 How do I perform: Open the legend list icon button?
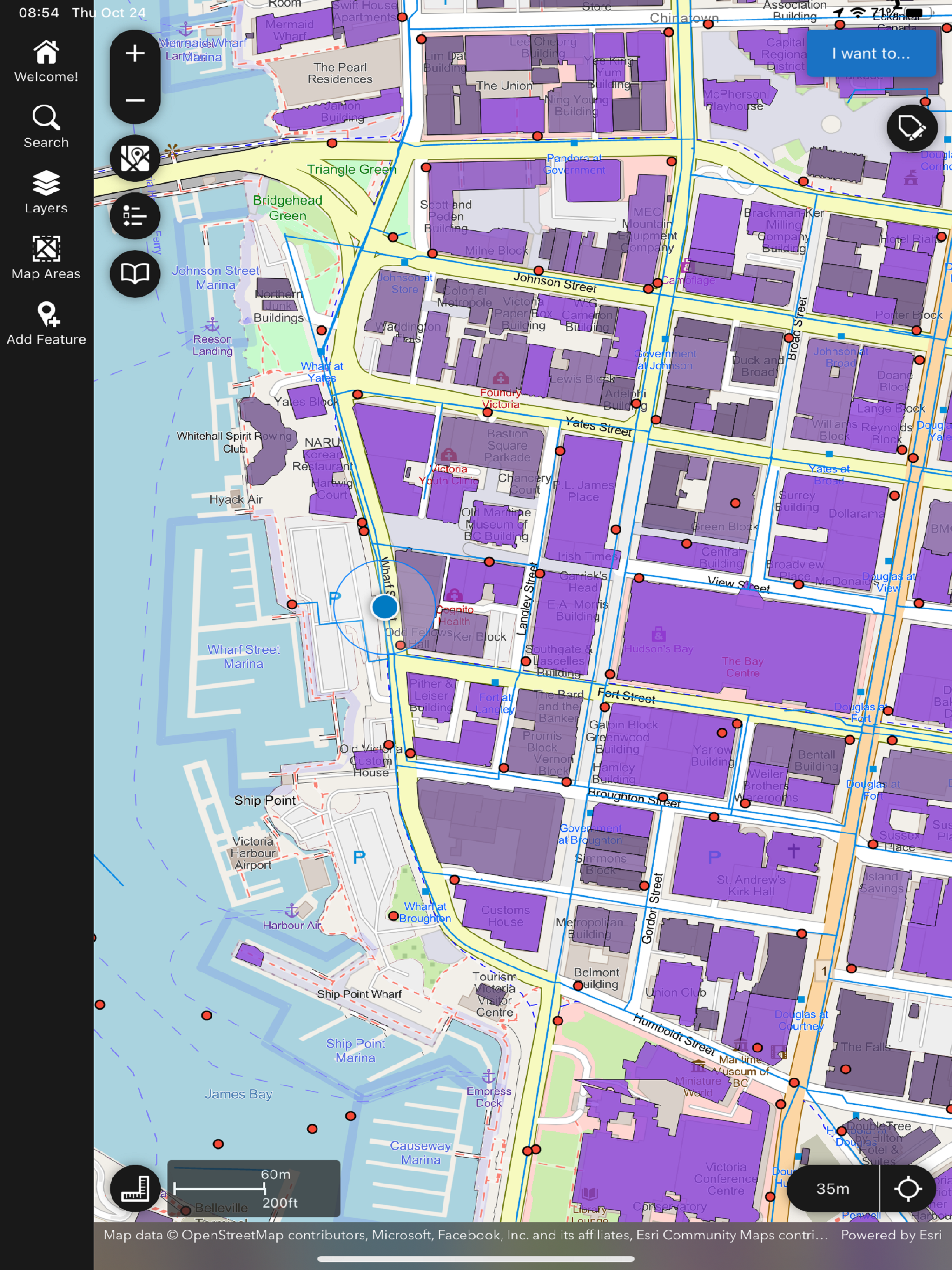click(x=135, y=216)
